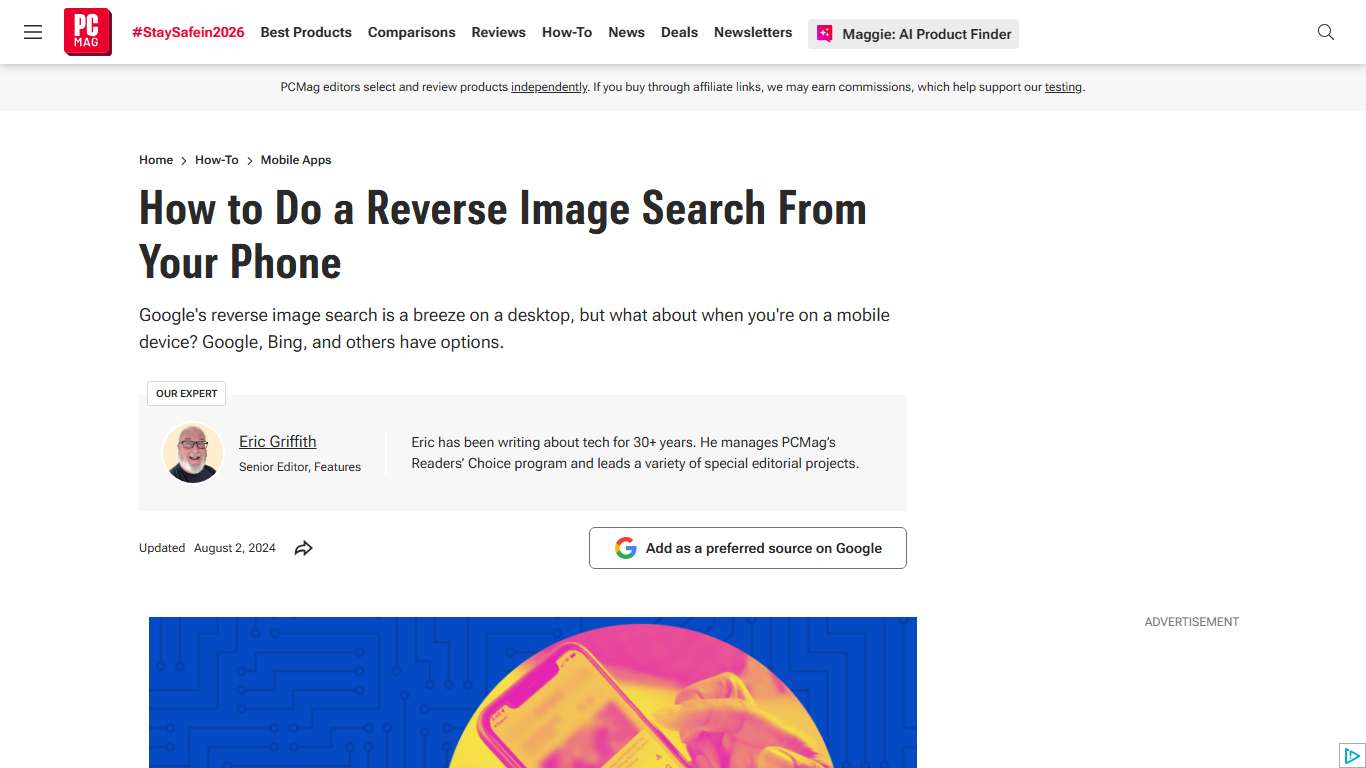Screen dimensions: 1366x768
Task: Open the site search magnifier
Action: click(1325, 32)
